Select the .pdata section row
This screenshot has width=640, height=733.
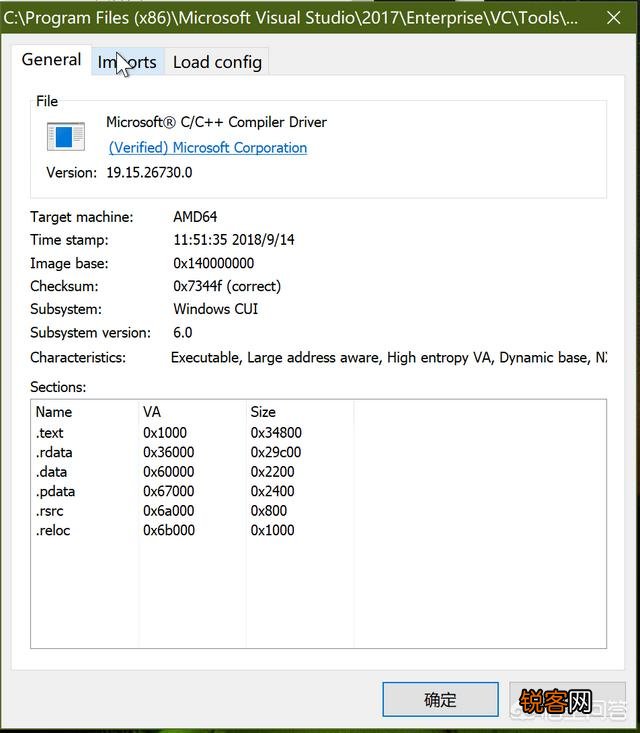pos(318,491)
